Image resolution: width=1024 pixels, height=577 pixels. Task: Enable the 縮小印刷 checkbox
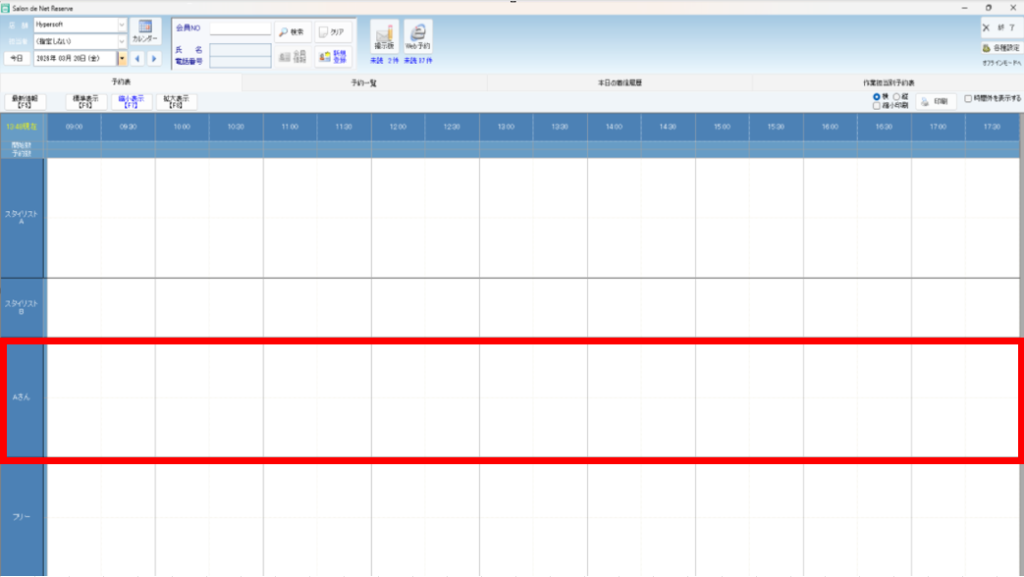tap(877, 105)
